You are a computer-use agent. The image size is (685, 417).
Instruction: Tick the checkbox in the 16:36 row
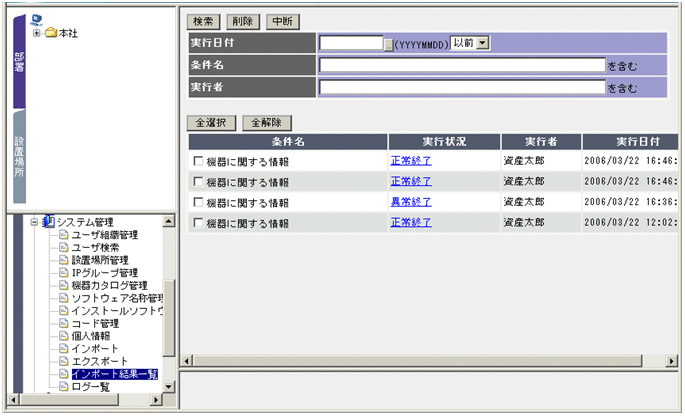point(198,202)
